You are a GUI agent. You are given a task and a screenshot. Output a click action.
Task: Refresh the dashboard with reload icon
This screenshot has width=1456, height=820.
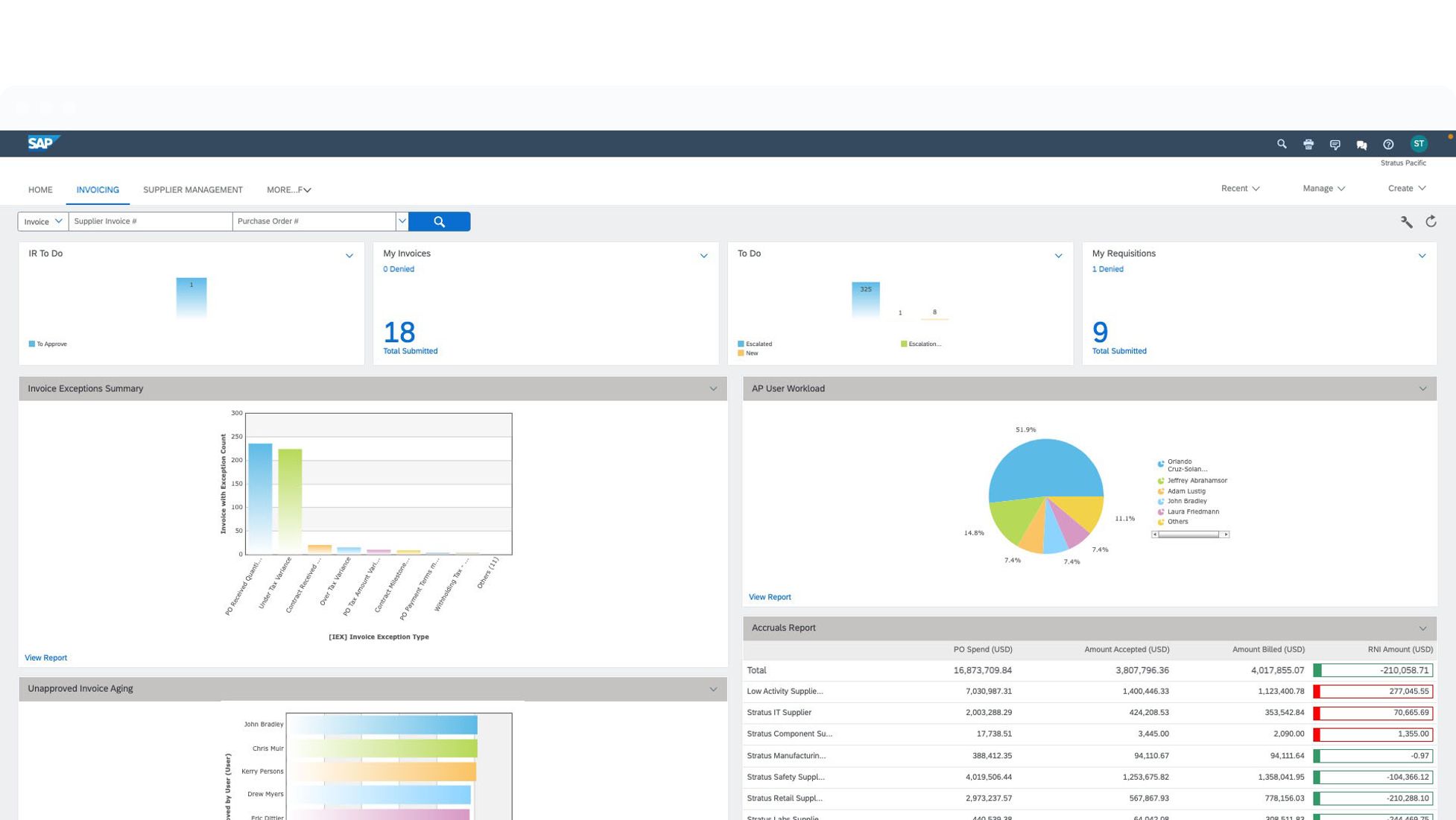(1431, 221)
